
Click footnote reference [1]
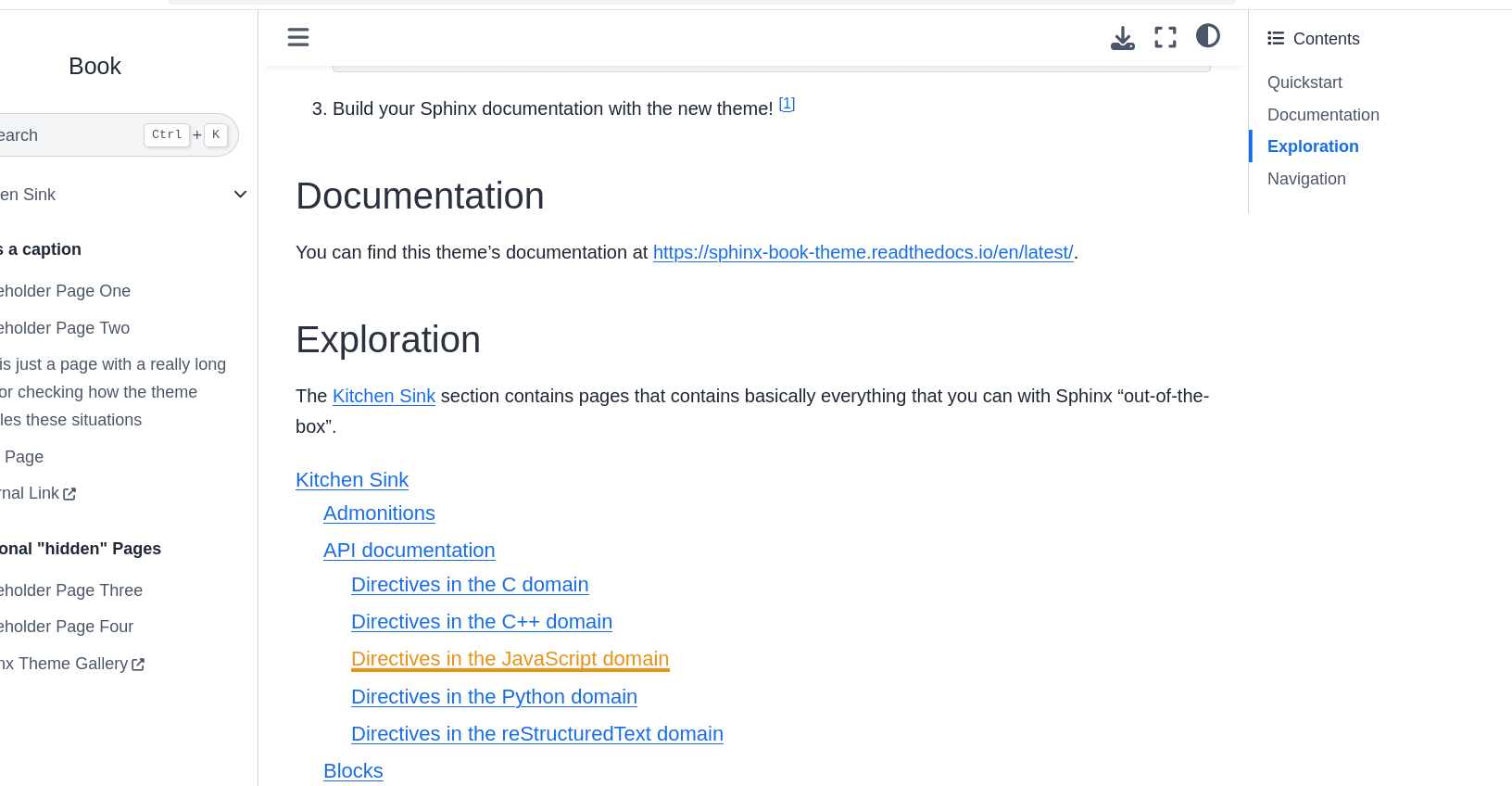point(787,104)
